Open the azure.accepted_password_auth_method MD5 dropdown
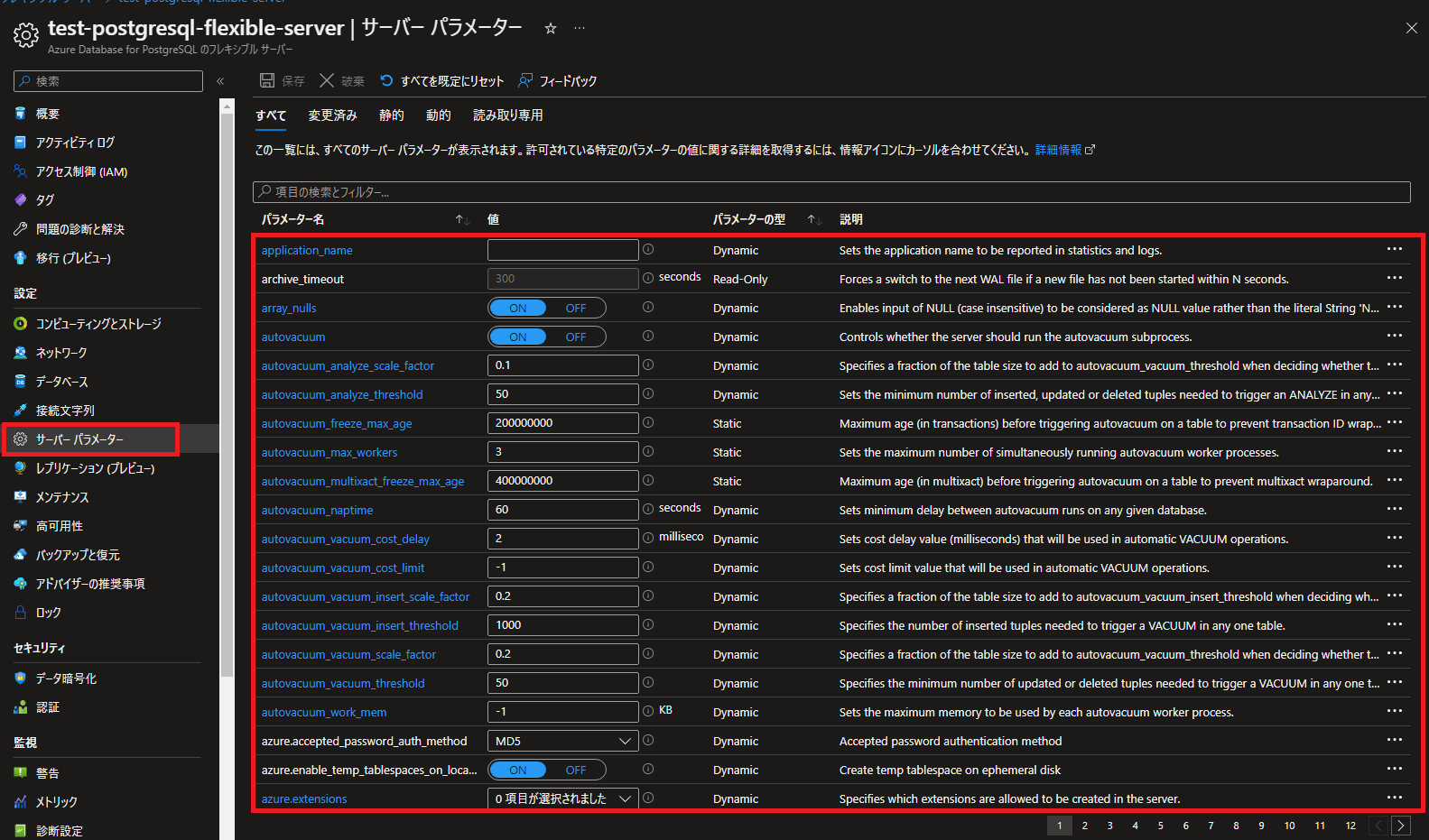Viewport: 1429px width, 840px height. coord(563,741)
